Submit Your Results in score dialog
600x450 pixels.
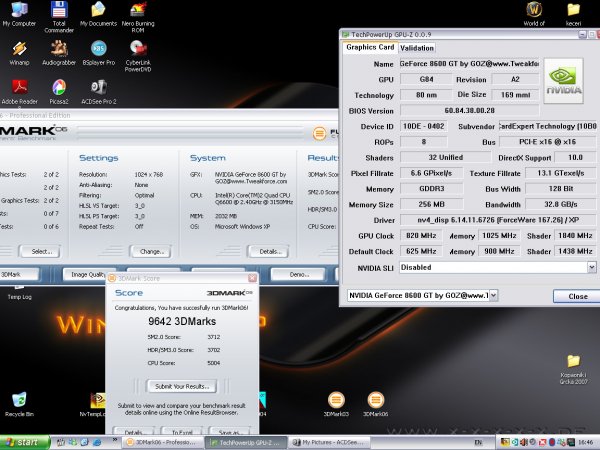tap(182, 386)
